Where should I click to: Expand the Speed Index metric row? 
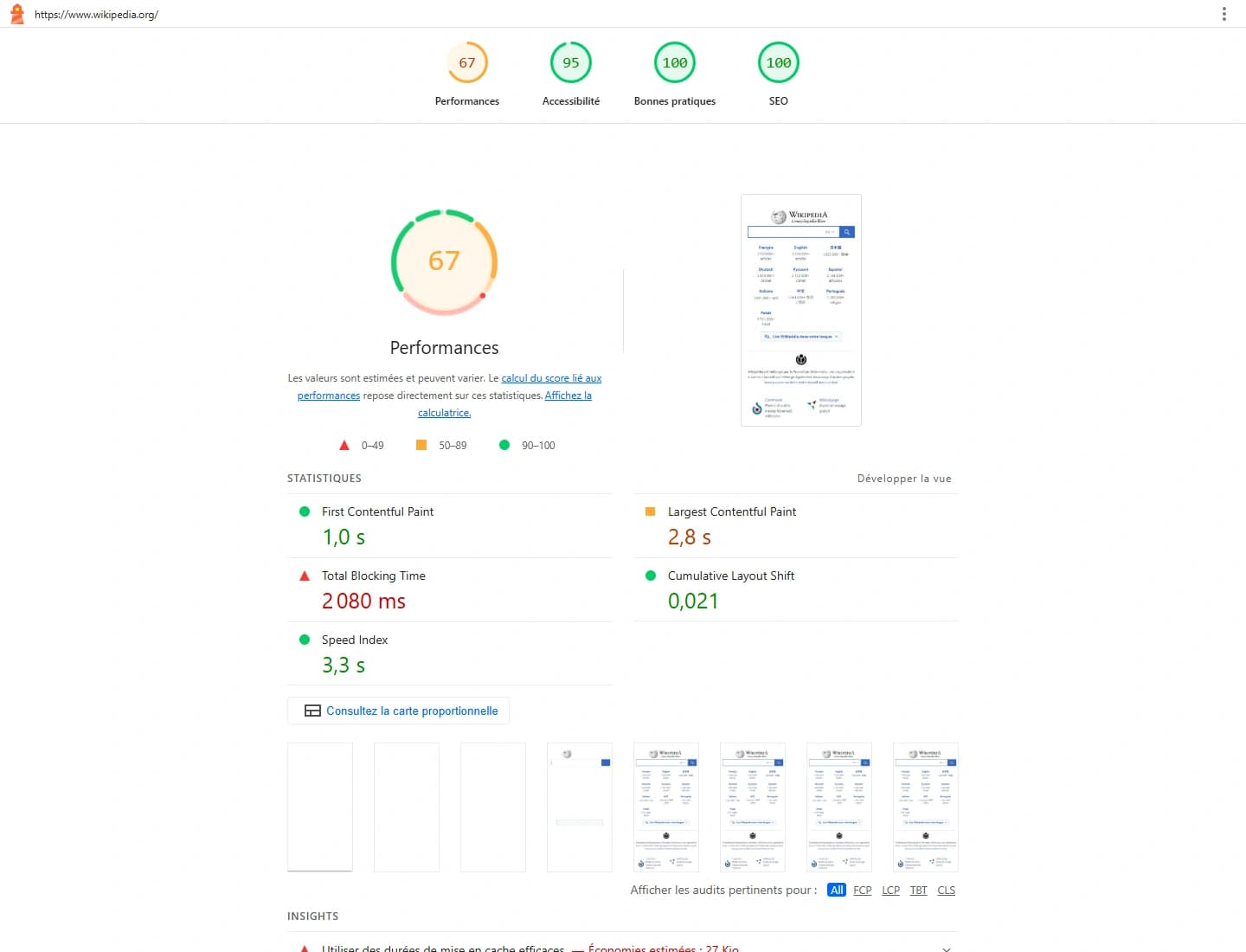[x=450, y=653]
